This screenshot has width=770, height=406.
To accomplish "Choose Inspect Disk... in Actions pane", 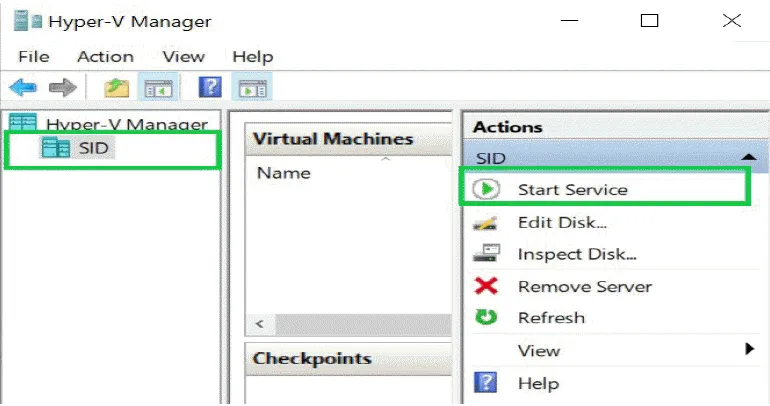I will tap(577, 254).
